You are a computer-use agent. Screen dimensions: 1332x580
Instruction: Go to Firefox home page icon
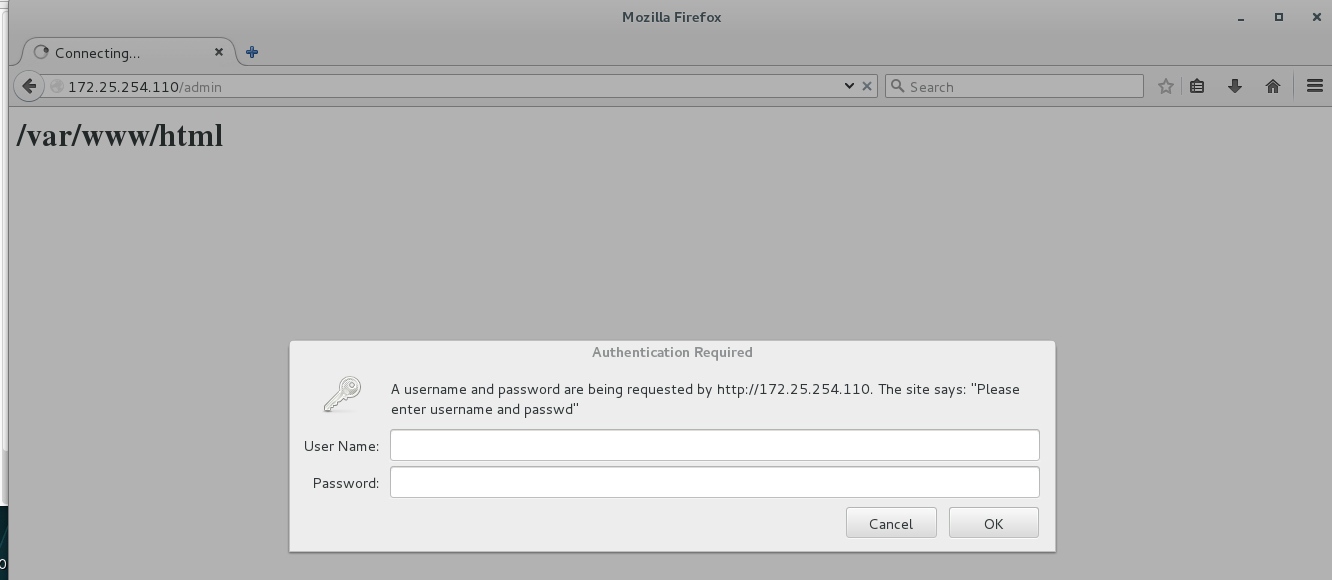[1273, 86]
